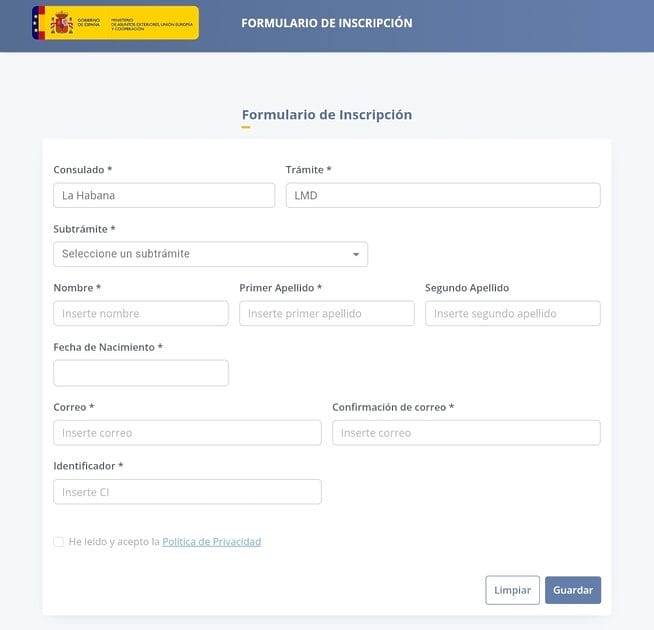Click the Subtrámite field label
The width and height of the screenshot is (654, 630).
[x=84, y=229]
